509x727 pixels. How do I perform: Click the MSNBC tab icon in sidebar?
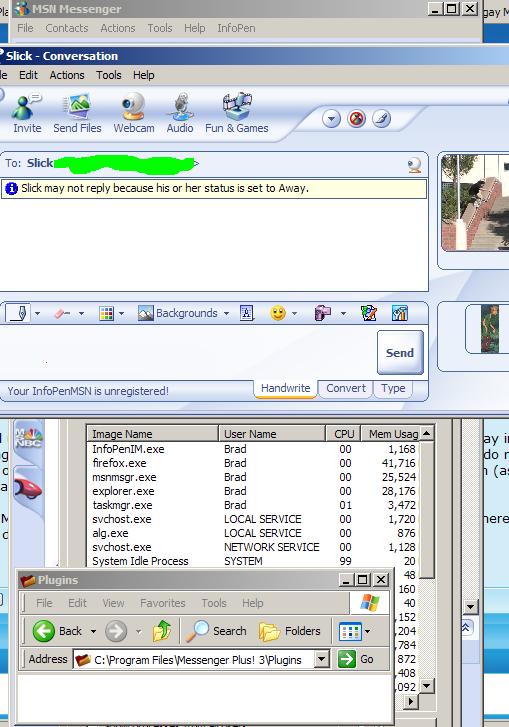(28, 439)
